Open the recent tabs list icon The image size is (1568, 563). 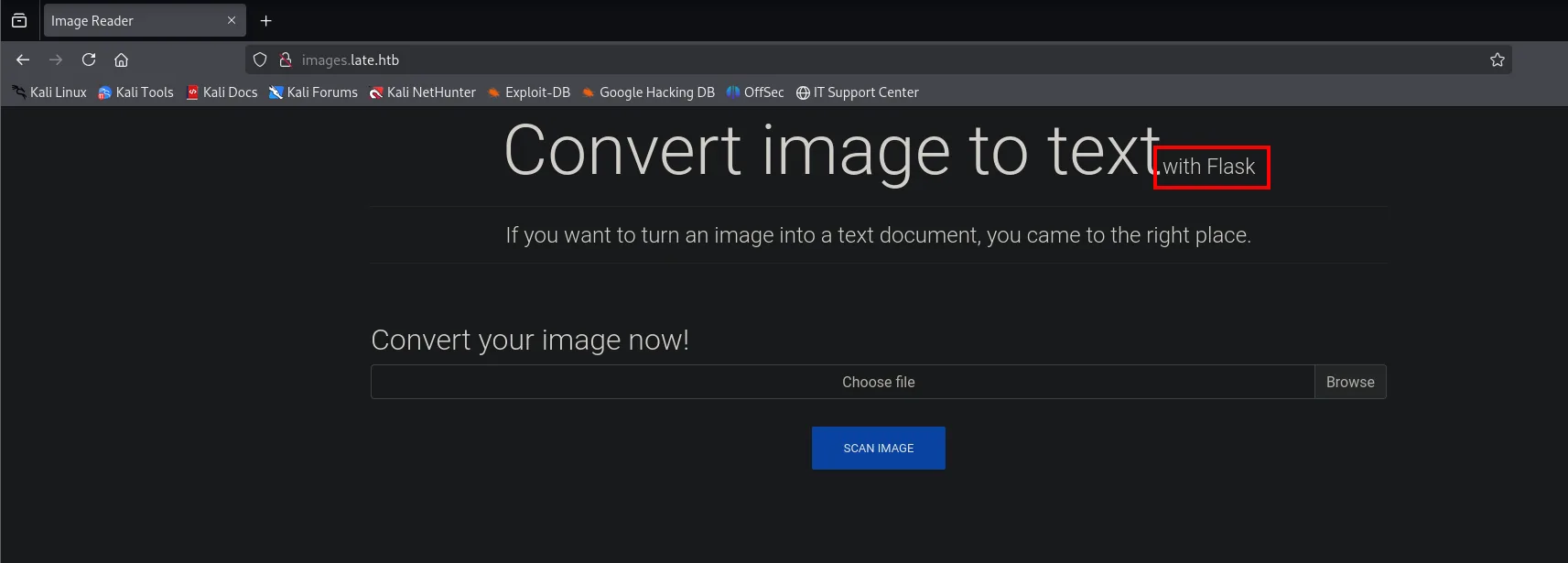[x=19, y=20]
